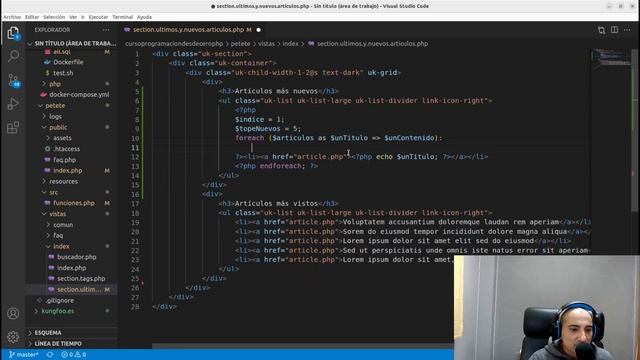Open the Selección menu
The image size is (640, 360).
tap(54, 17)
